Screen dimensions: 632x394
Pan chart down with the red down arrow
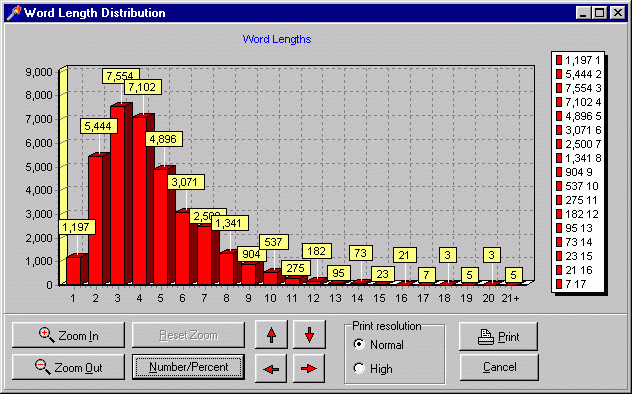(309, 334)
